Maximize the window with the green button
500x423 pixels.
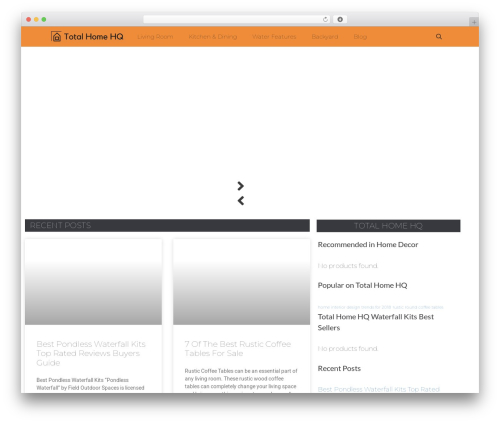pos(44,20)
